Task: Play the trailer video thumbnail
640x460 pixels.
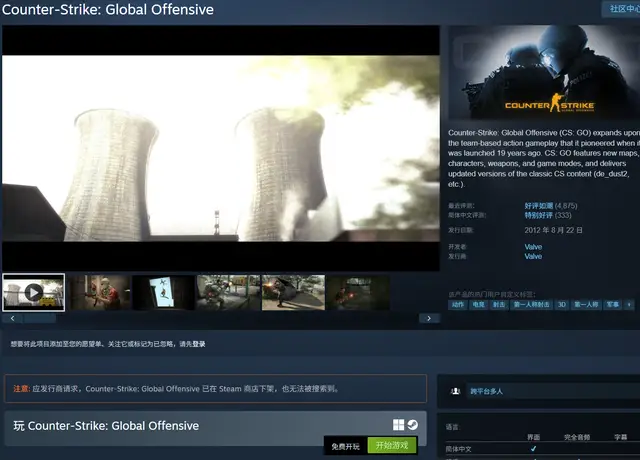Action: [x=33, y=292]
